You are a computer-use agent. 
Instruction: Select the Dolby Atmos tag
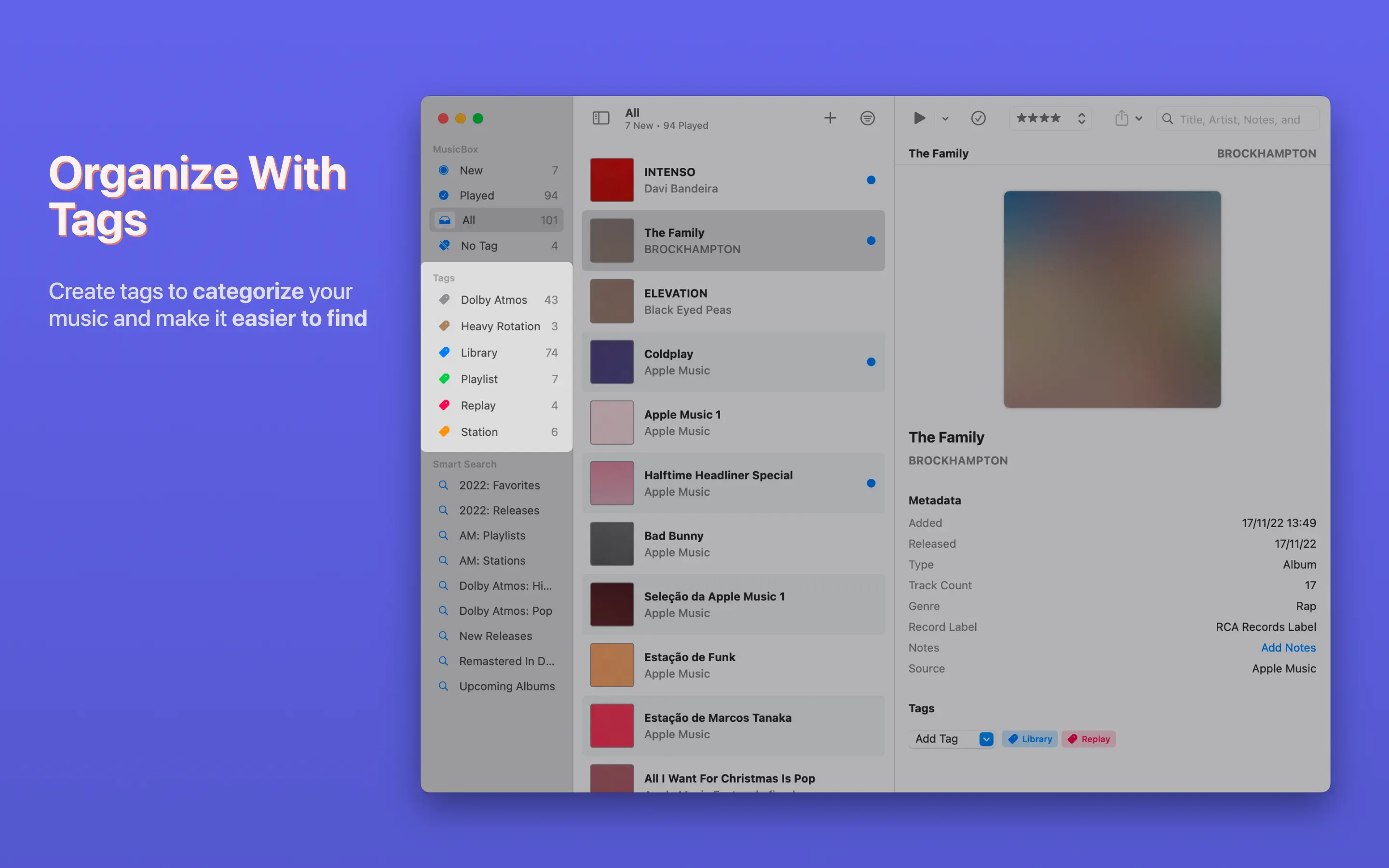(493, 299)
